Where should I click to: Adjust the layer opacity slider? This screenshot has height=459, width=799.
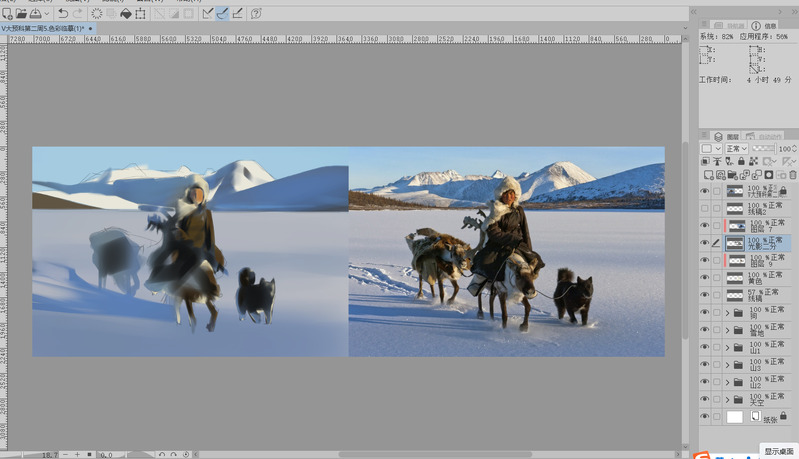click(763, 148)
